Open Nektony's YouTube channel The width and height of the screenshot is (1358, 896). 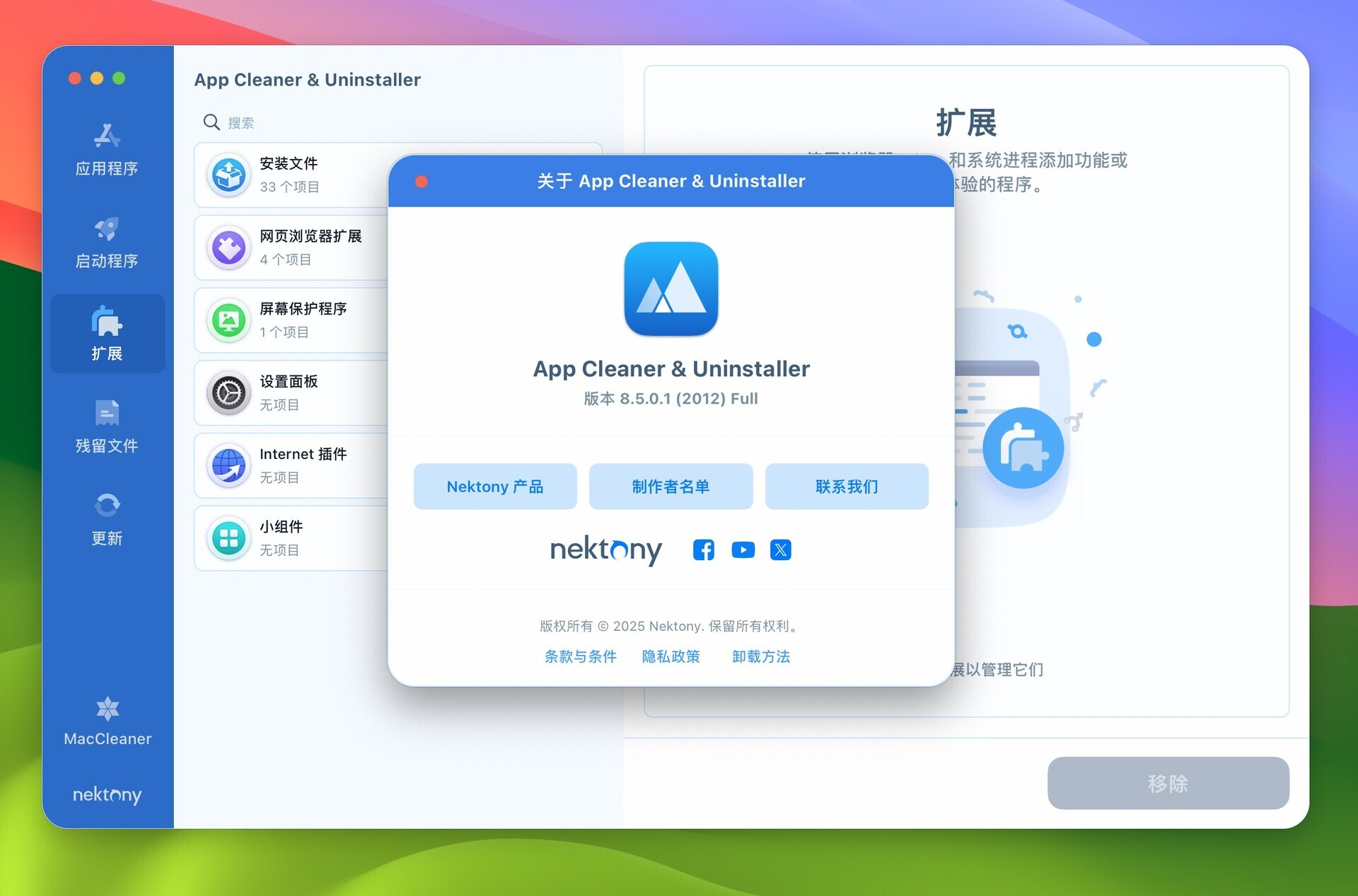[x=743, y=550]
